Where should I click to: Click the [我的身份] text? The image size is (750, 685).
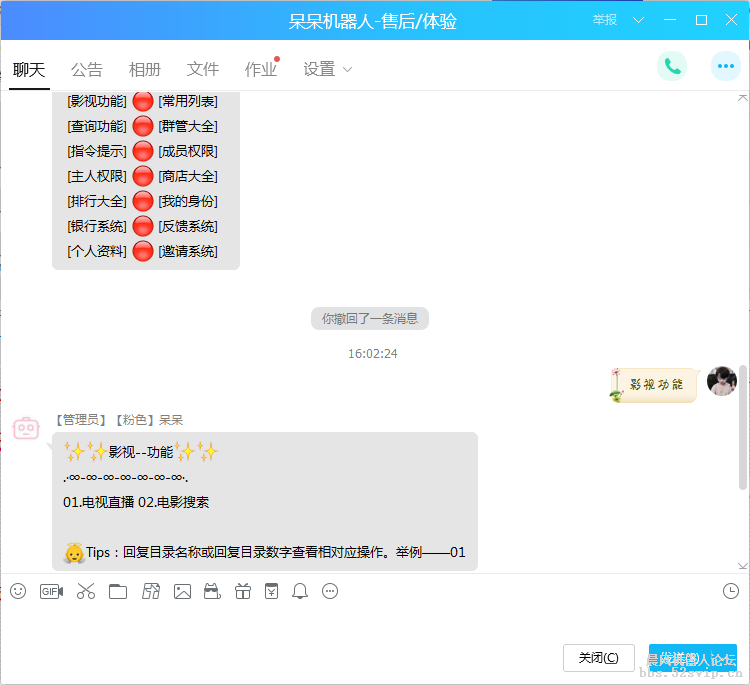coord(188,201)
